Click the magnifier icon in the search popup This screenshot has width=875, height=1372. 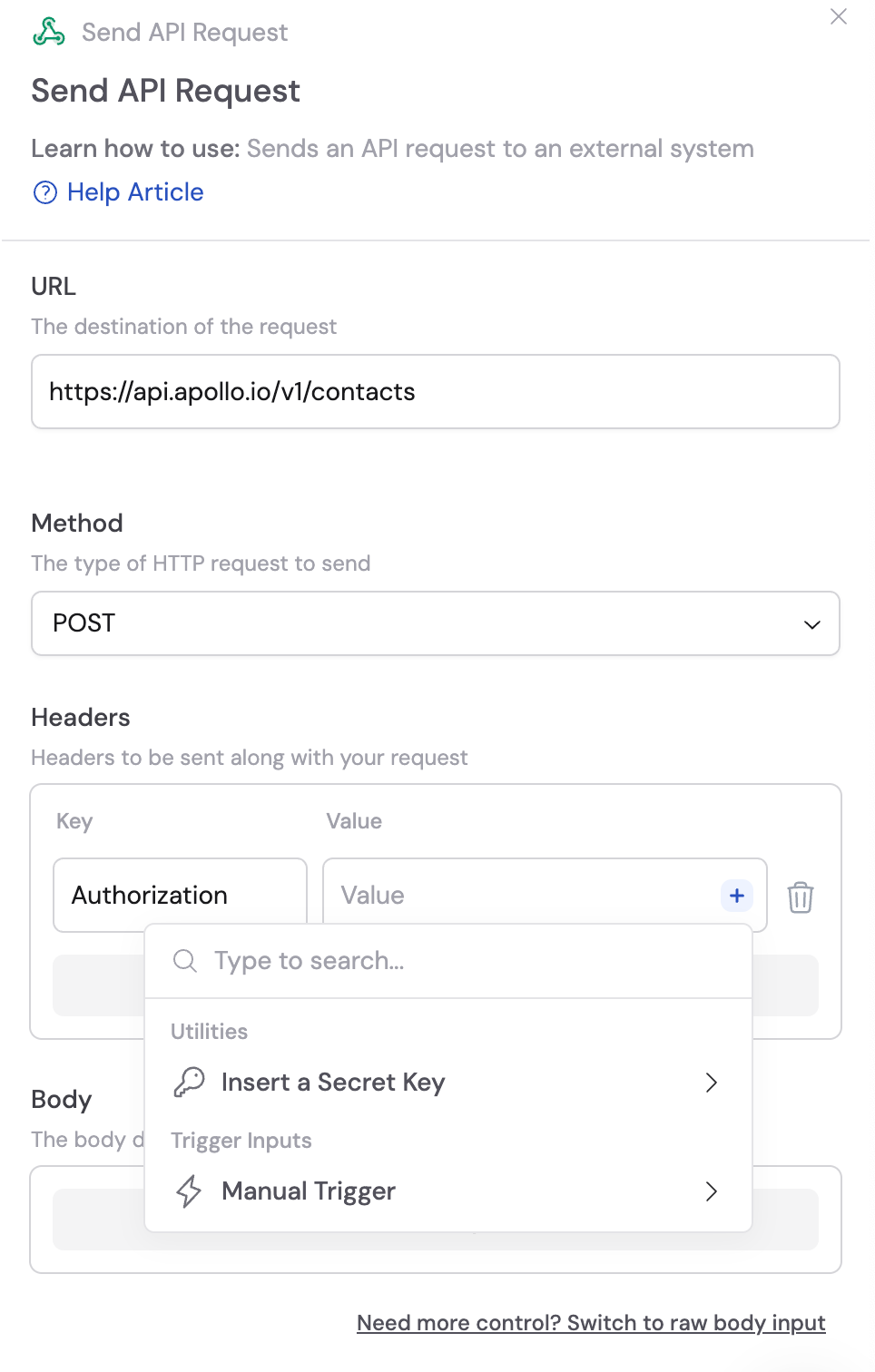185,960
